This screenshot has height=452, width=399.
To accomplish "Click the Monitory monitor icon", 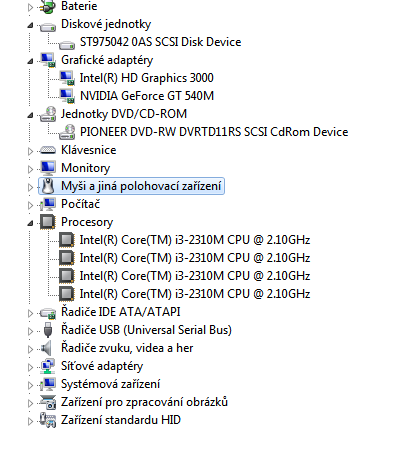I will point(48,168).
